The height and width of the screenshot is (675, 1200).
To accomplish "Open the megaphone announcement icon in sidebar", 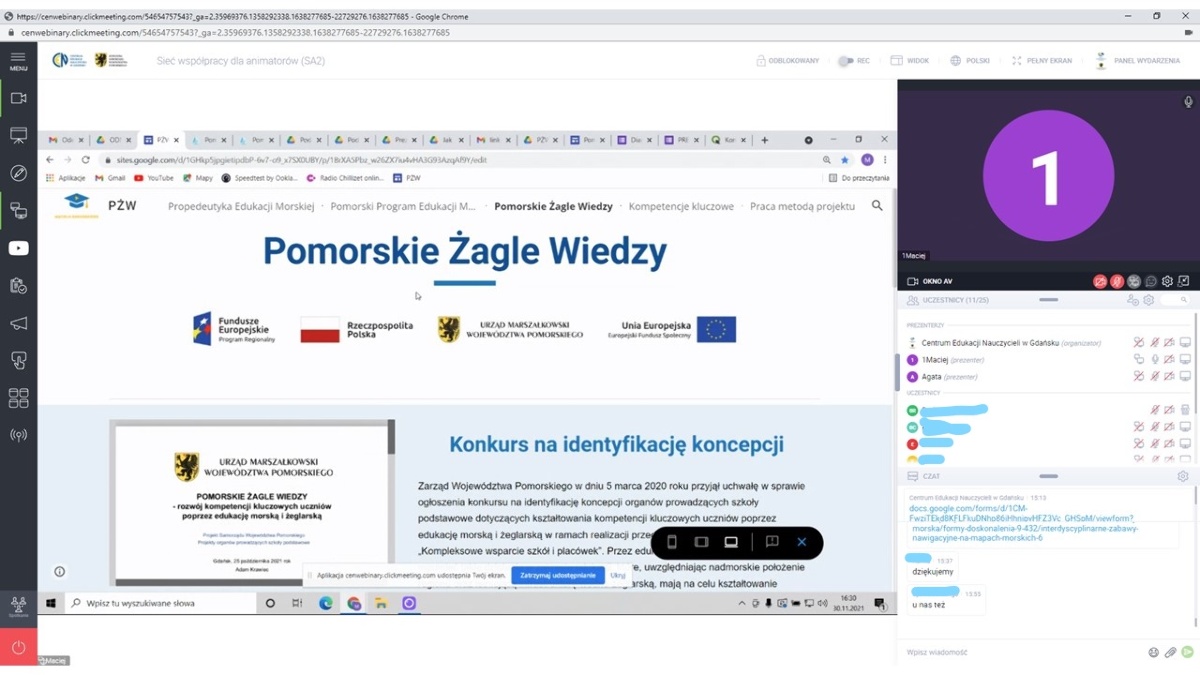I will pyautogui.click(x=18, y=322).
